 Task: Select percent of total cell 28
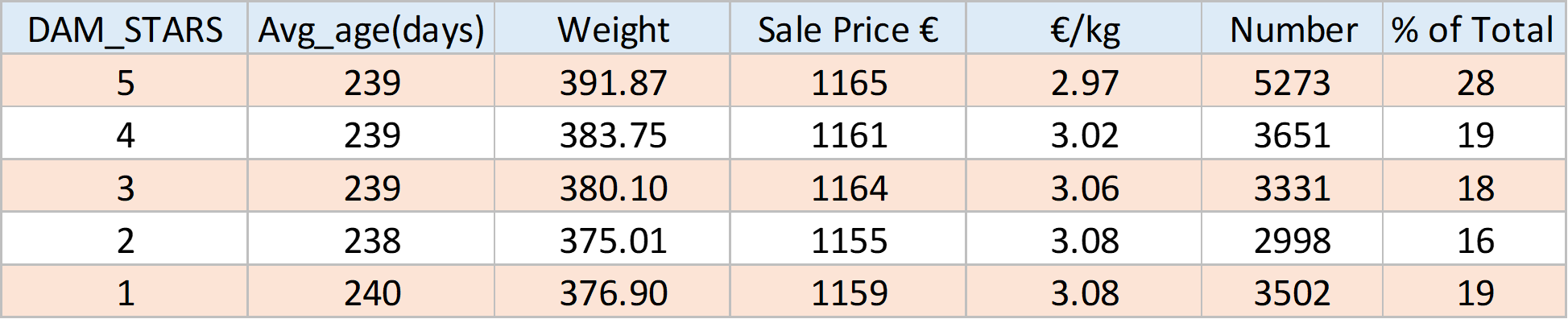coord(1475,81)
